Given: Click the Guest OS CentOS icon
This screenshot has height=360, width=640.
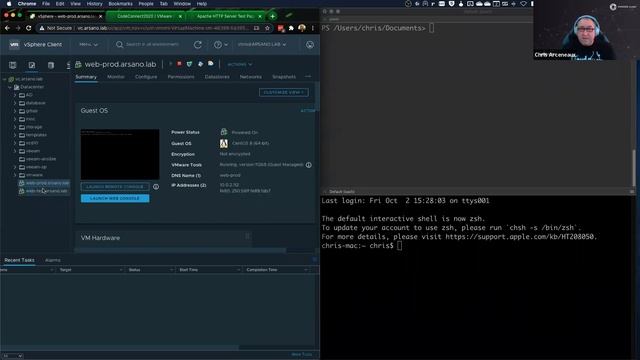Looking at the screenshot, I should tap(224, 143).
